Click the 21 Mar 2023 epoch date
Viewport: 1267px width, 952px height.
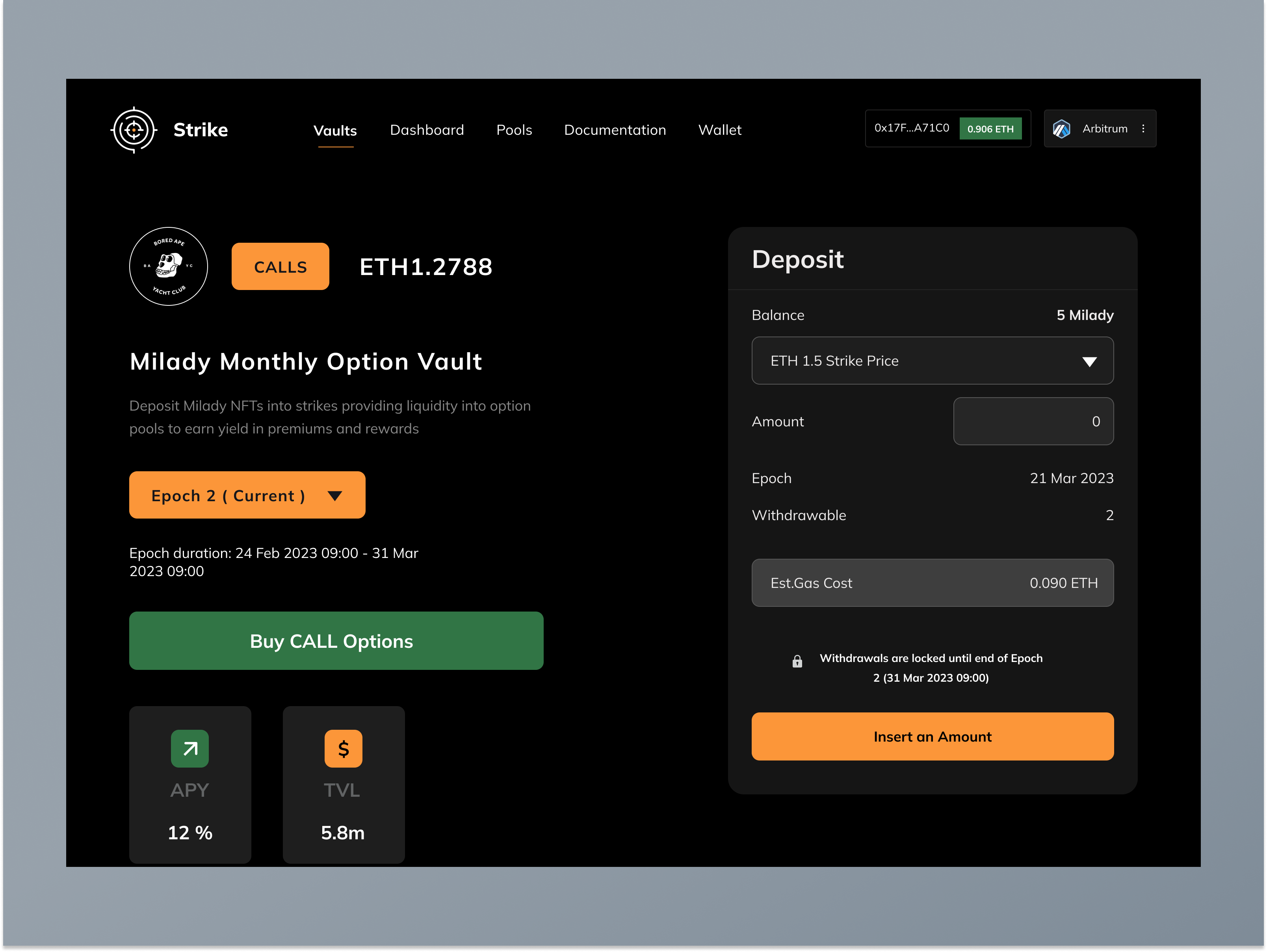pos(1072,478)
